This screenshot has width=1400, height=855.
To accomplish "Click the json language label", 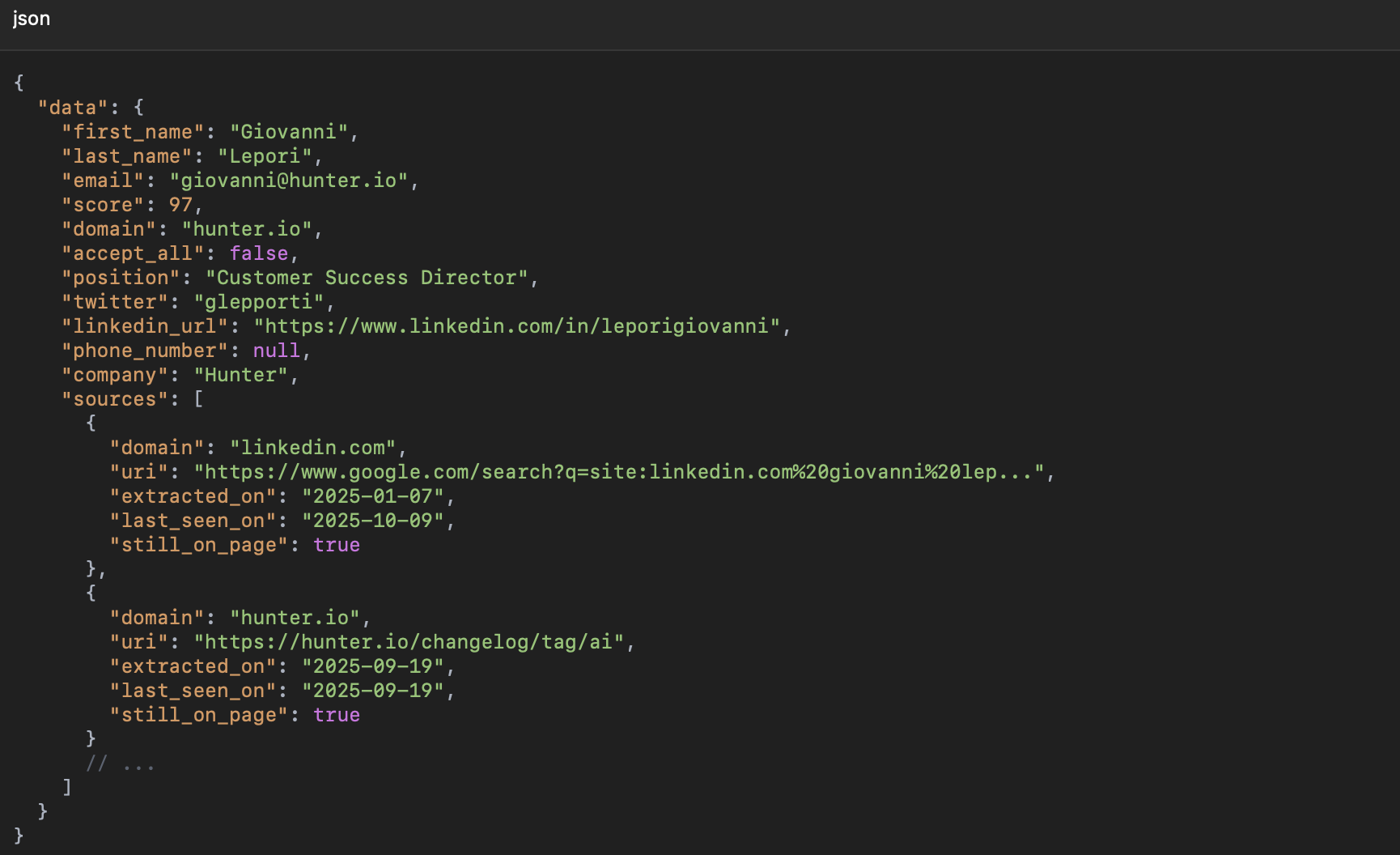I will [32, 19].
